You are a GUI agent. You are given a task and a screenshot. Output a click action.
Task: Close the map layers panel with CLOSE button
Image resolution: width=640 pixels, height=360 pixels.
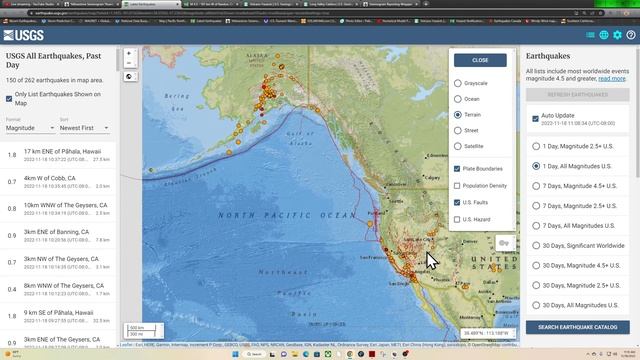480,60
